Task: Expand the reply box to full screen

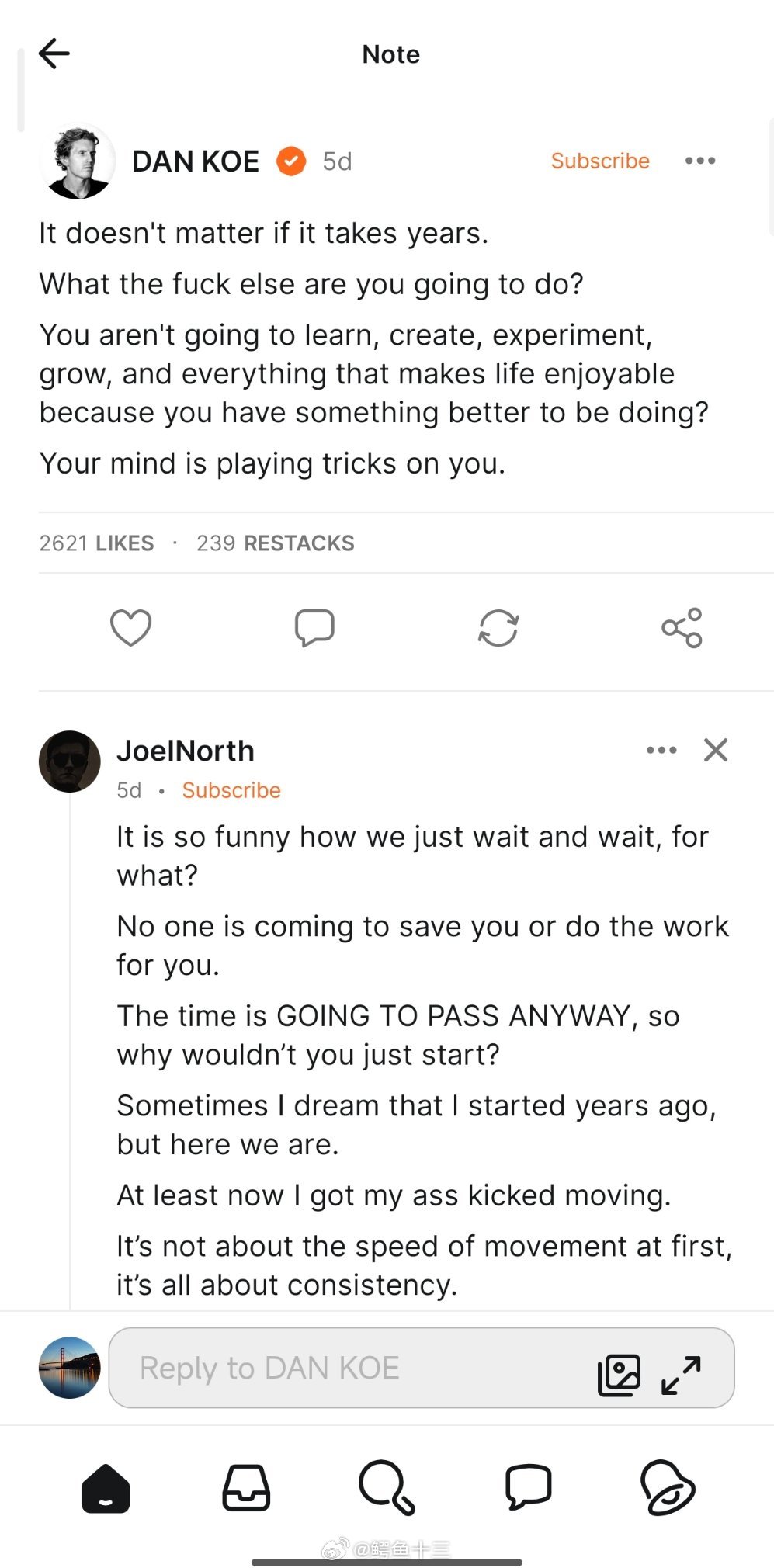Action: coord(681,1375)
